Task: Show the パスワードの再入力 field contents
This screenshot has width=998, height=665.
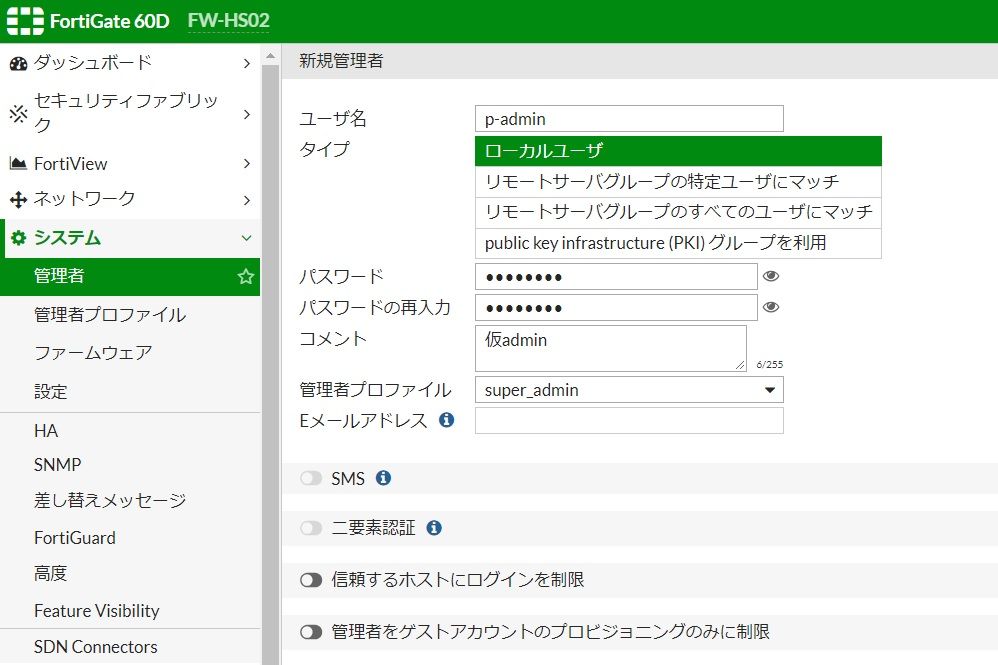Action: (771, 307)
